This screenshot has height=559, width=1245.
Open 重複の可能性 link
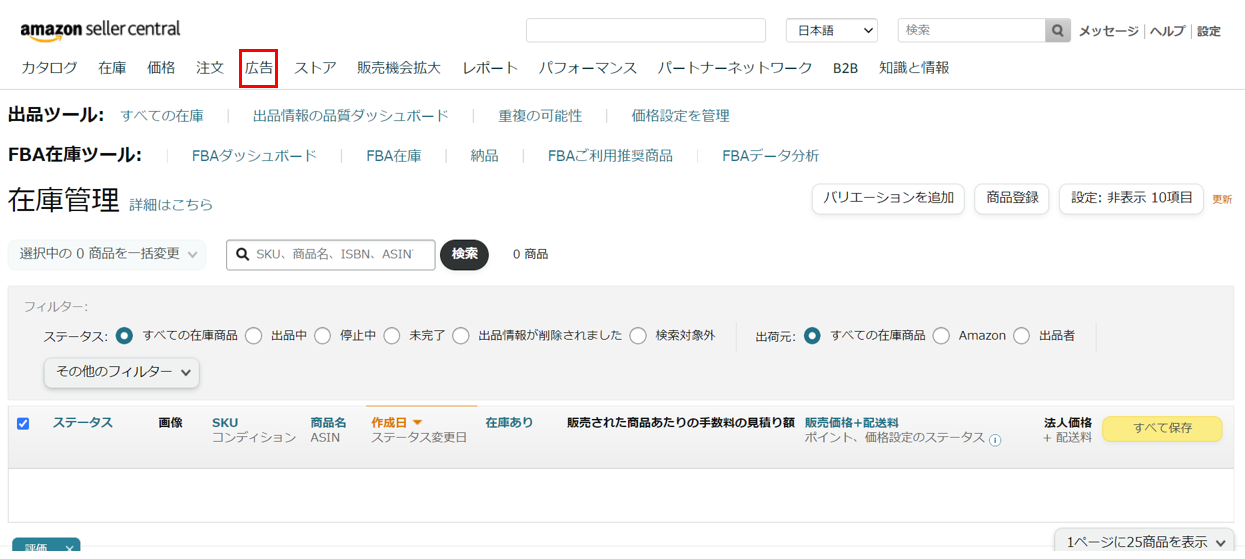[x=540, y=116]
